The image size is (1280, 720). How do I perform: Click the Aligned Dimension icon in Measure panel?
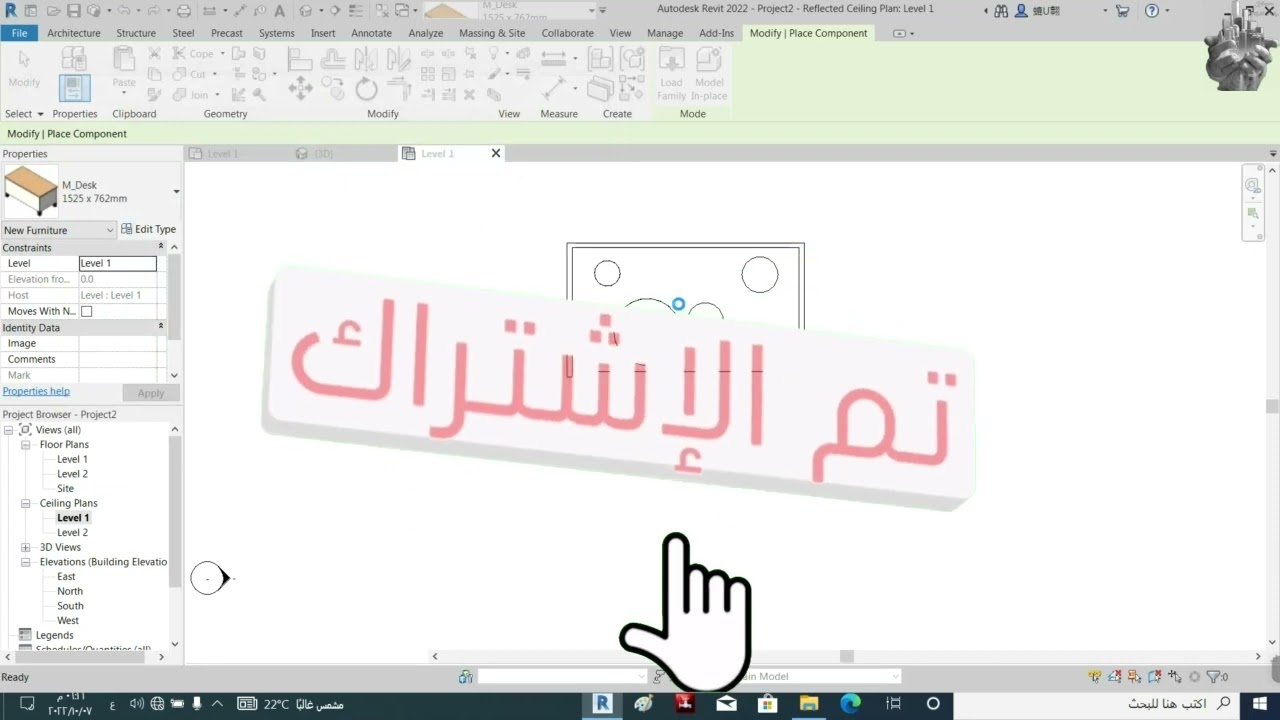point(552,90)
